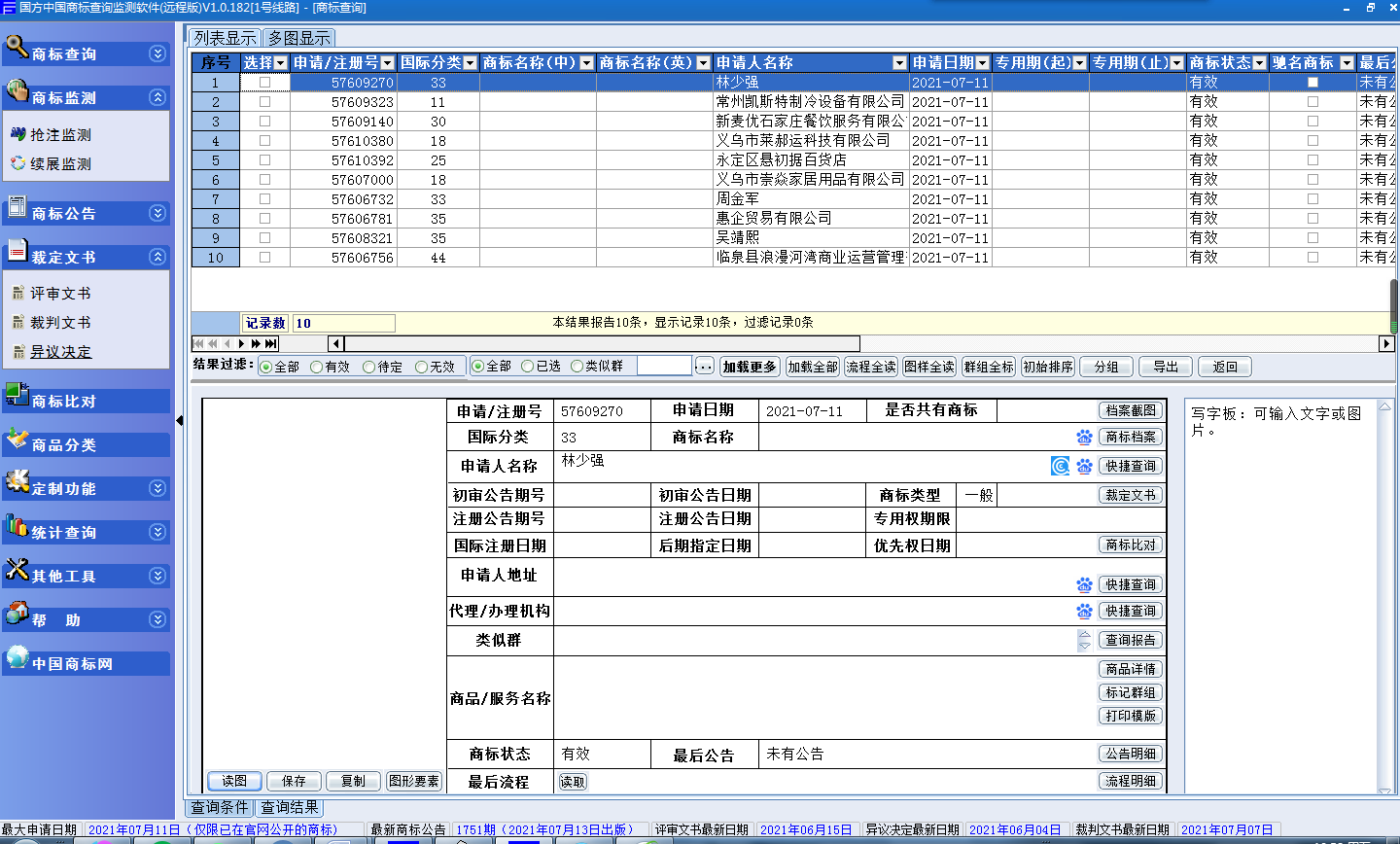Go to last record navigation arrow
Image resolution: width=1400 pixels, height=844 pixels.
pos(271,343)
